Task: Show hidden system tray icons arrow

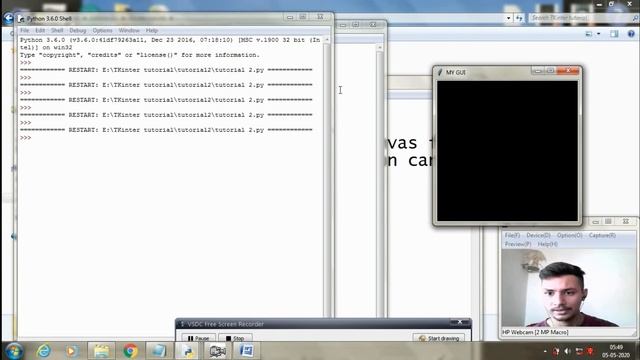Action: point(545,351)
